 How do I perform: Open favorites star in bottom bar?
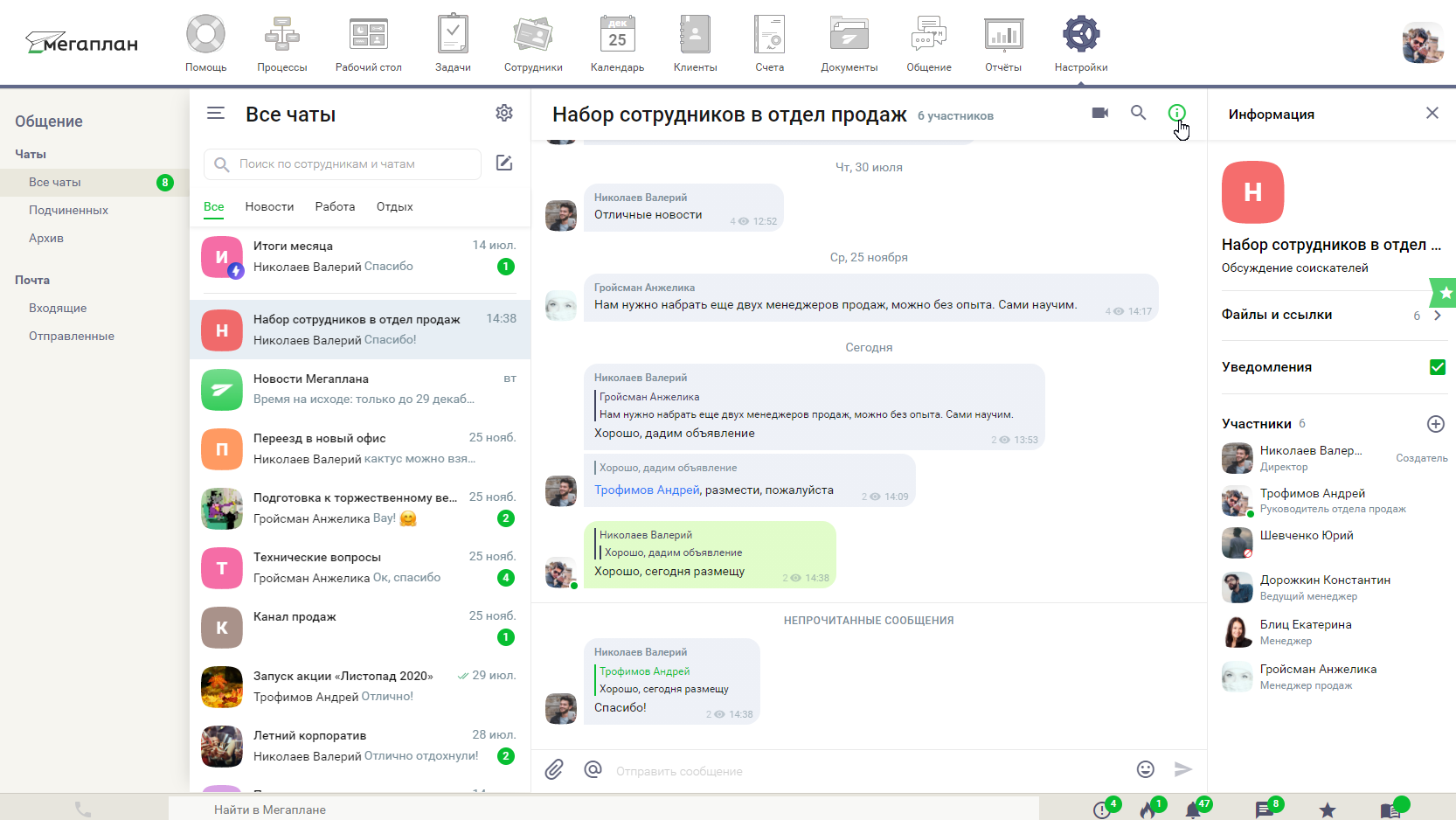coord(1328,810)
